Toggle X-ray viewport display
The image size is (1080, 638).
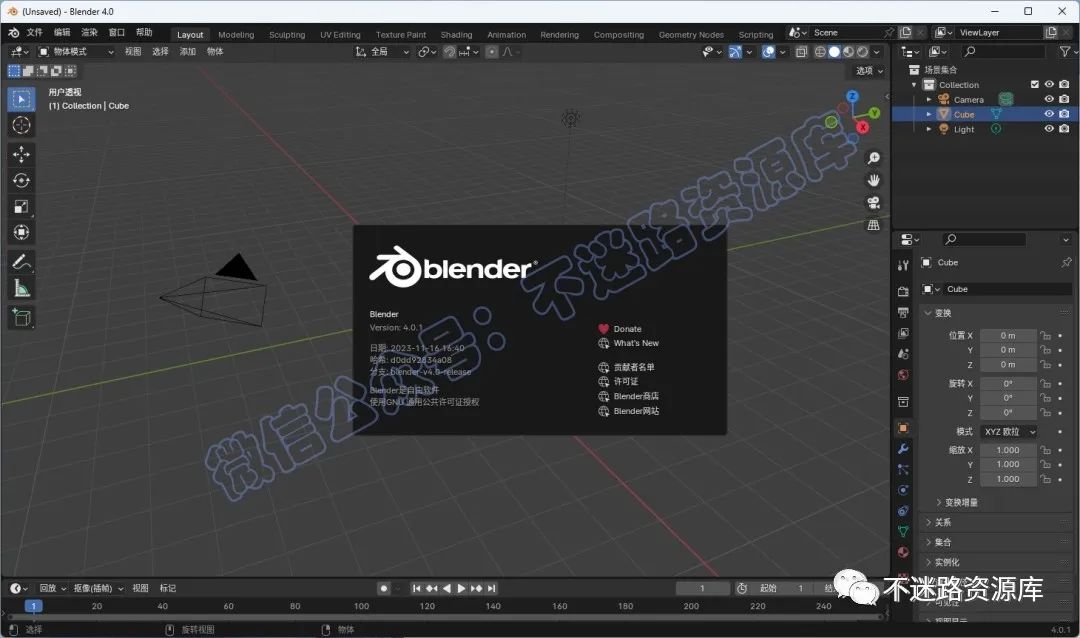pos(801,52)
